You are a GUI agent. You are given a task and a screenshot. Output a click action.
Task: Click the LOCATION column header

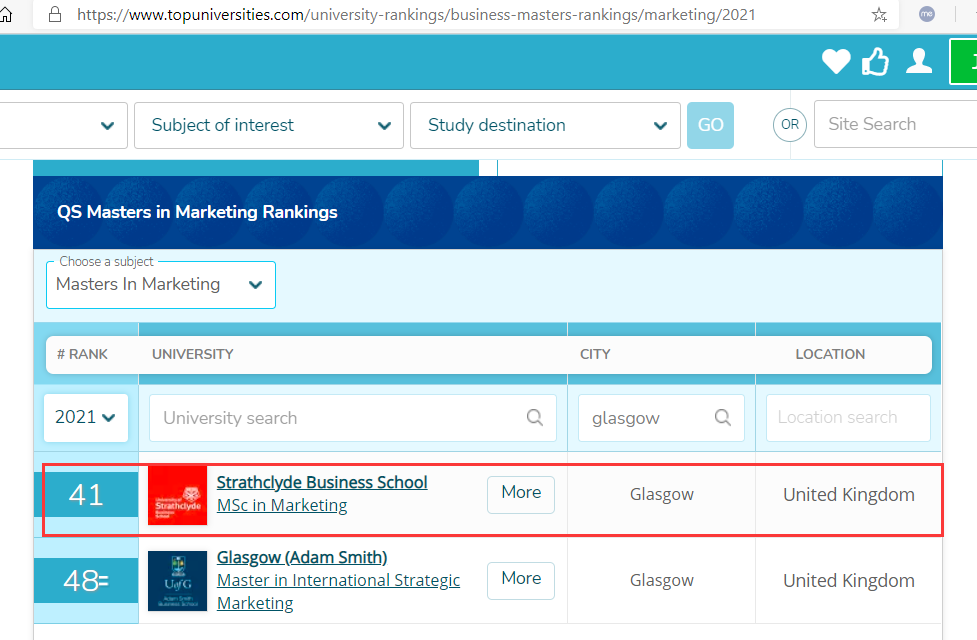point(830,354)
